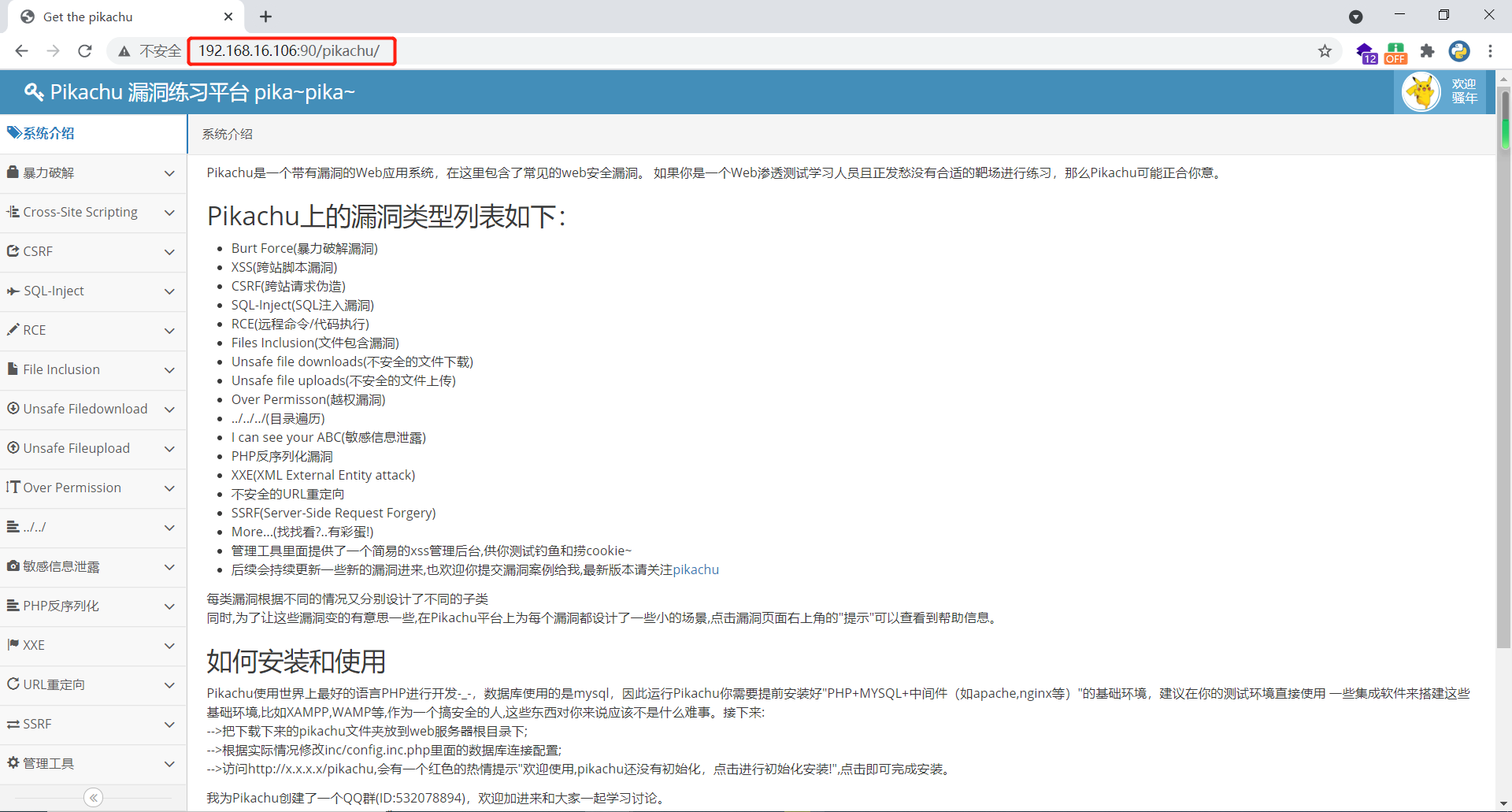
Task: Click the share icon beside CSRF
Action: (13, 250)
